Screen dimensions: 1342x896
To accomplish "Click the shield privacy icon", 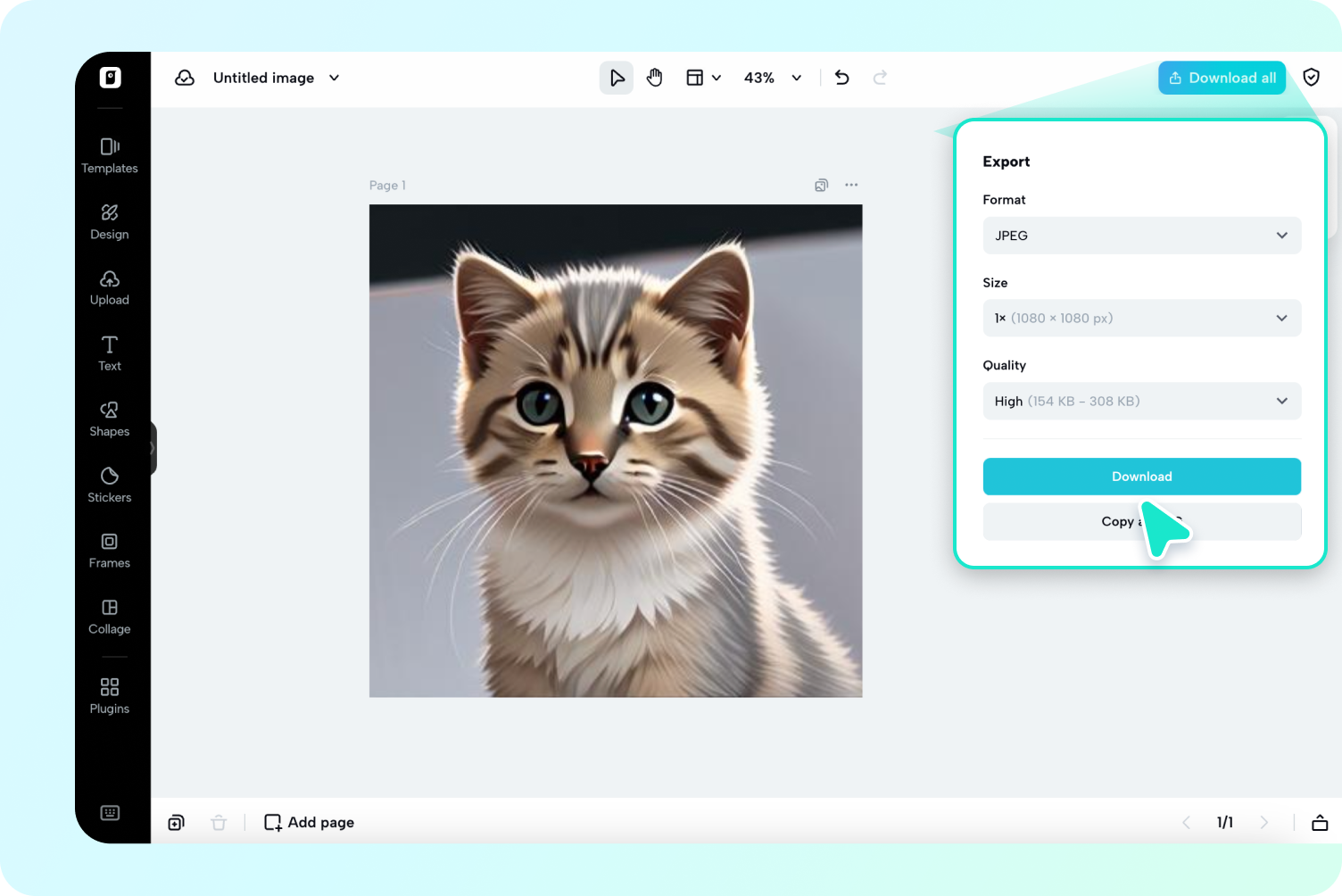I will point(1311,78).
